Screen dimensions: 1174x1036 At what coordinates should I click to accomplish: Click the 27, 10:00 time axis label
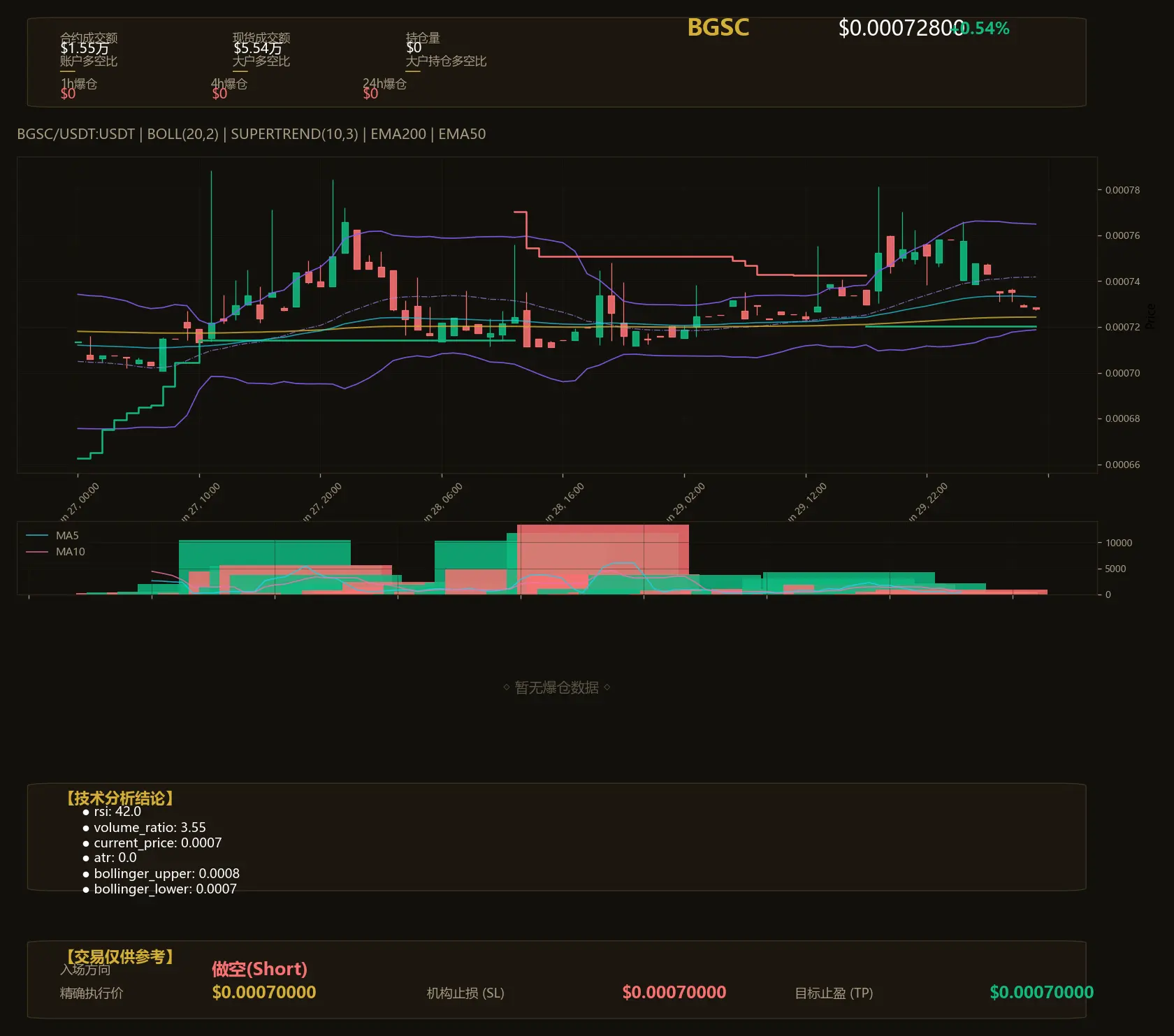tap(201, 502)
